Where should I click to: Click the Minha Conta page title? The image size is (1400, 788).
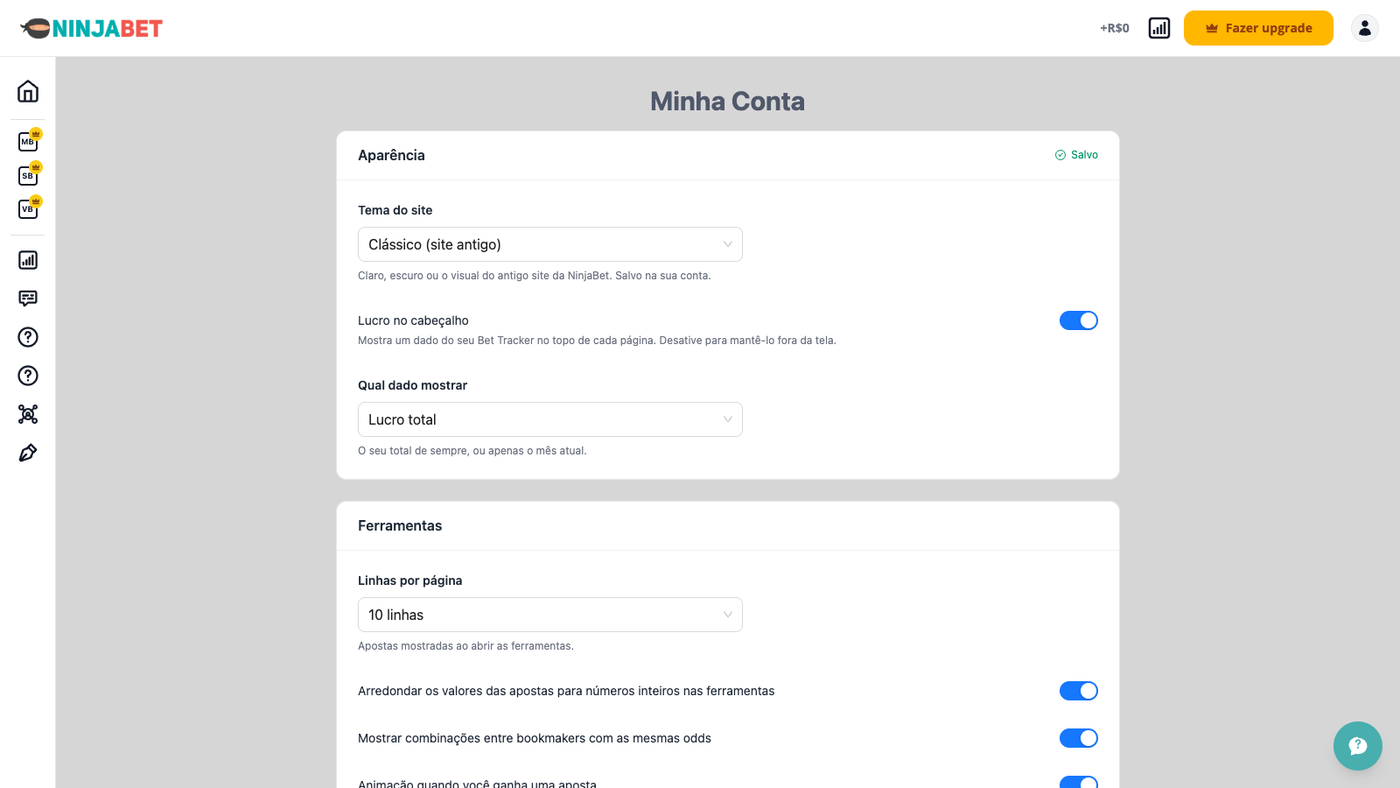727,101
